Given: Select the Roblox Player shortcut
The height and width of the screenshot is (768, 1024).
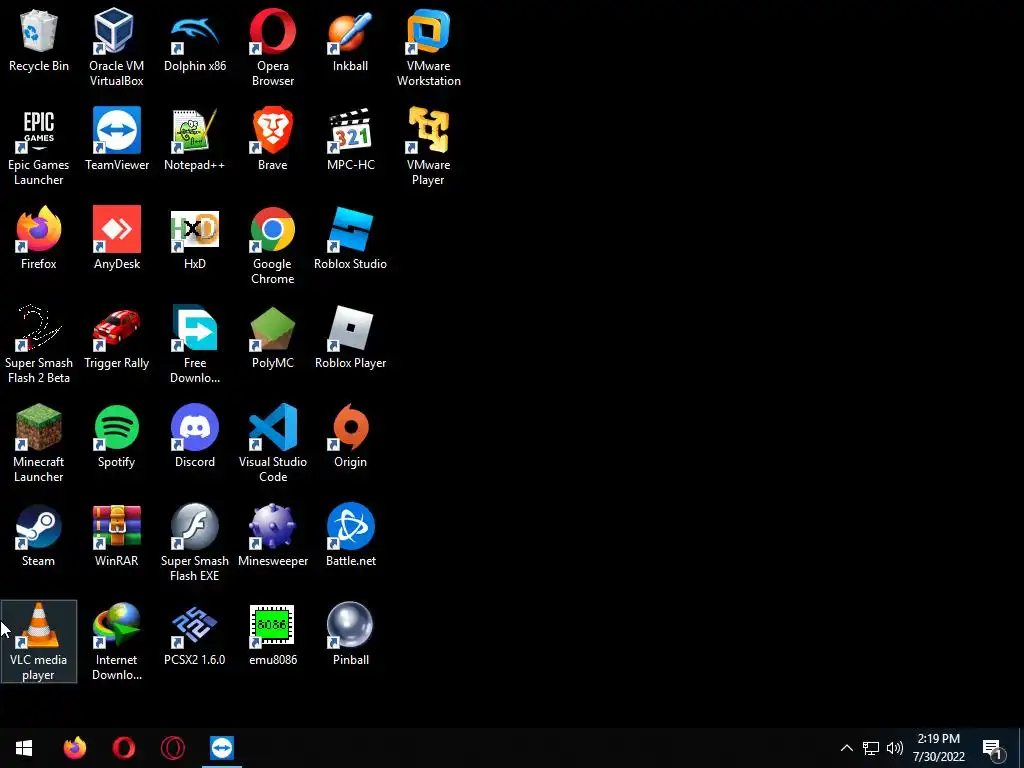Looking at the screenshot, I should [x=351, y=338].
